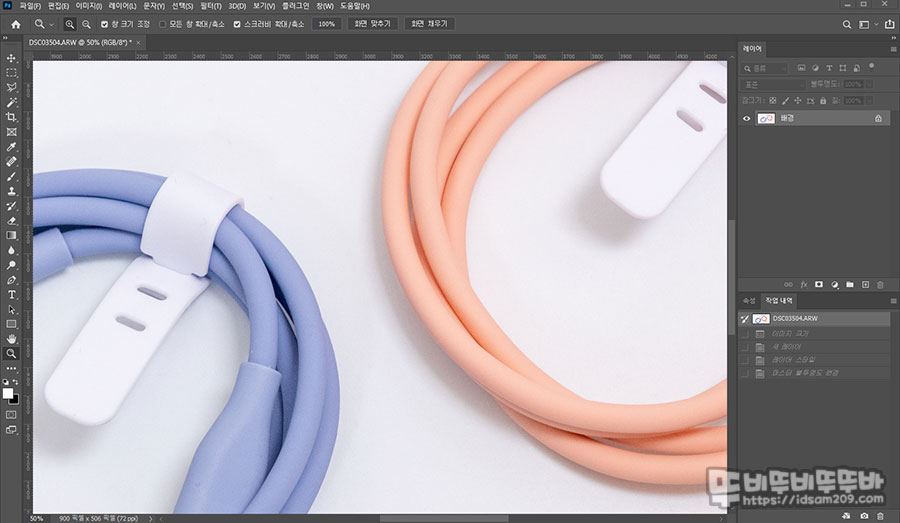This screenshot has height=523, width=900.
Task: Create a new group folder in Layers panel
Action: click(x=850, y=285)
